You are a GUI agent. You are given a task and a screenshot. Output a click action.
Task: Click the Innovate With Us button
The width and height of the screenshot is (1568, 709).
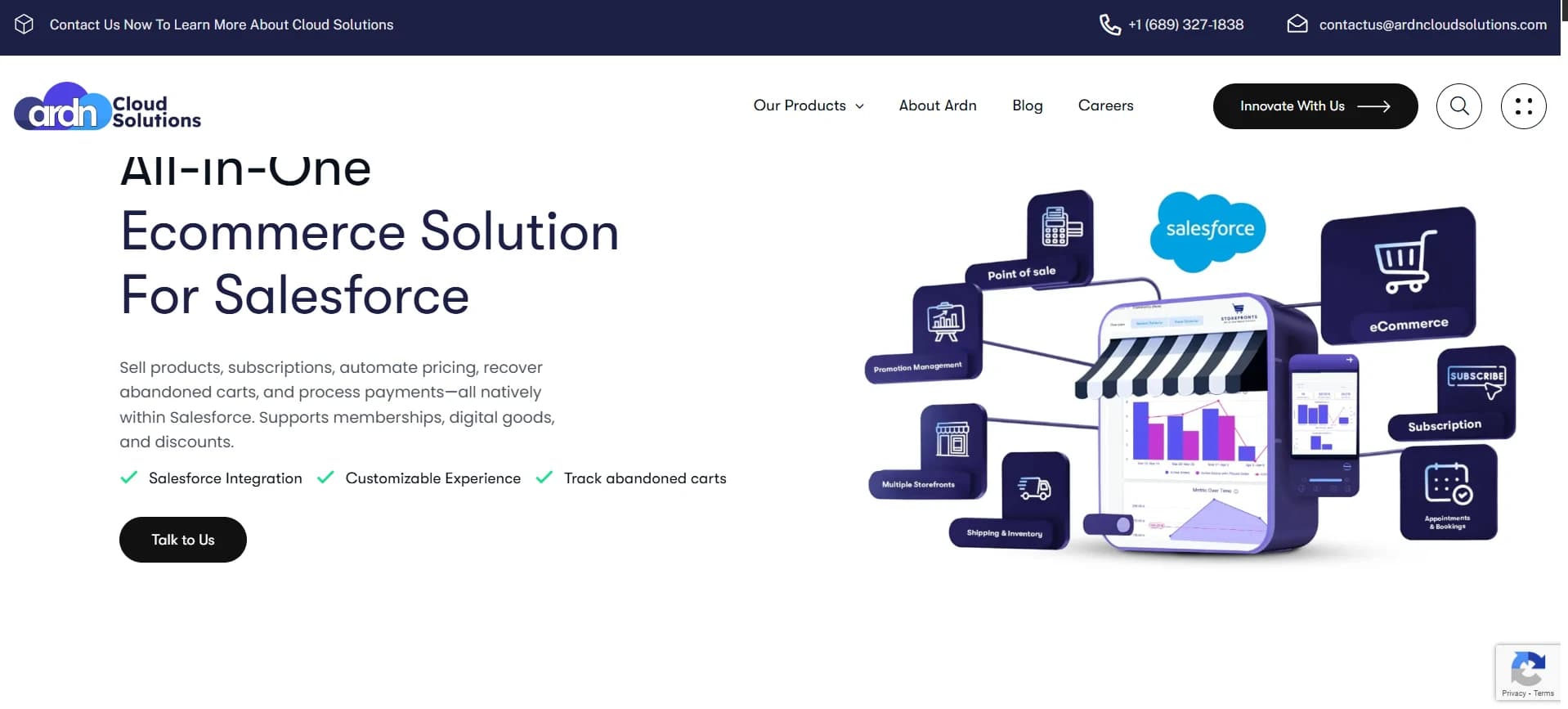point(1315,106)
